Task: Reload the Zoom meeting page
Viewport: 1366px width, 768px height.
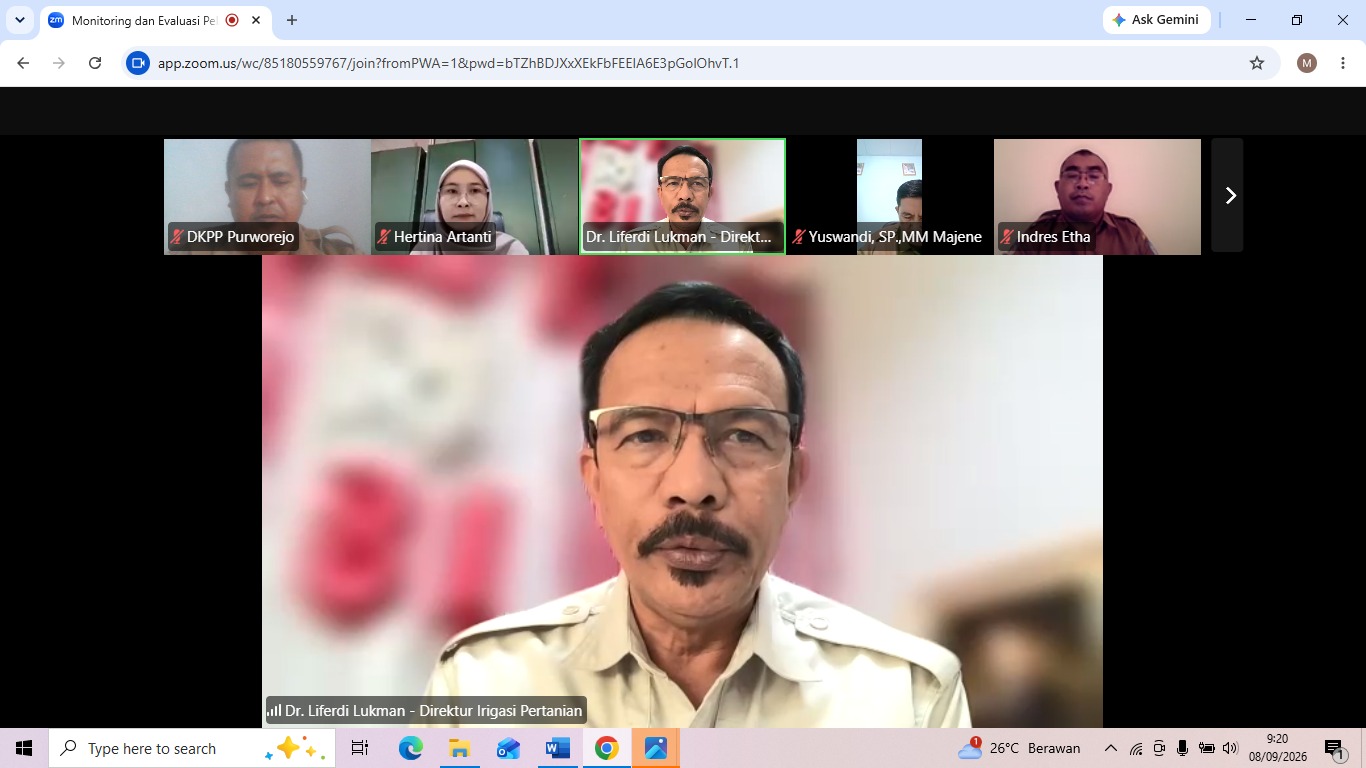Action: [x=95, y=63]
